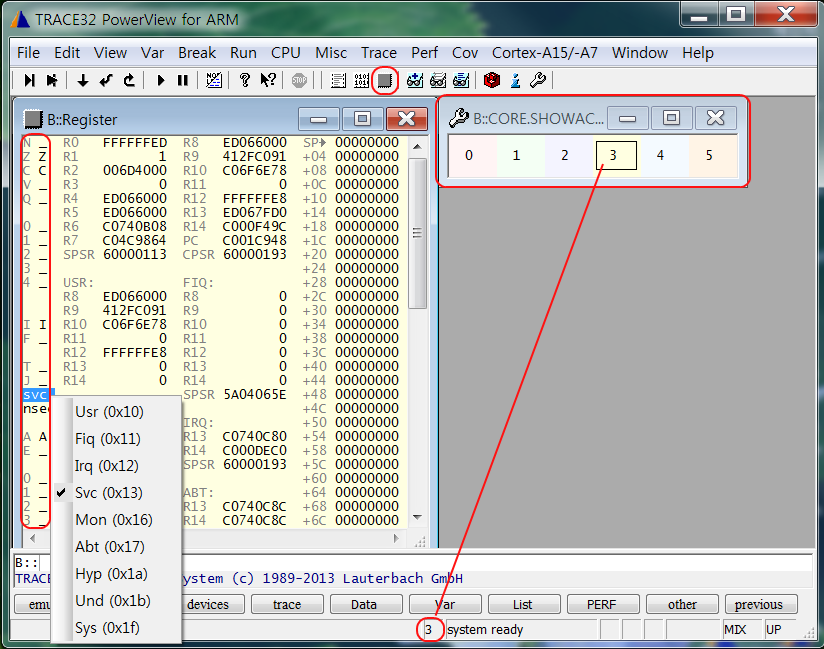
Task: Click the trace button at bottom
Action: [x=286, y=604]
